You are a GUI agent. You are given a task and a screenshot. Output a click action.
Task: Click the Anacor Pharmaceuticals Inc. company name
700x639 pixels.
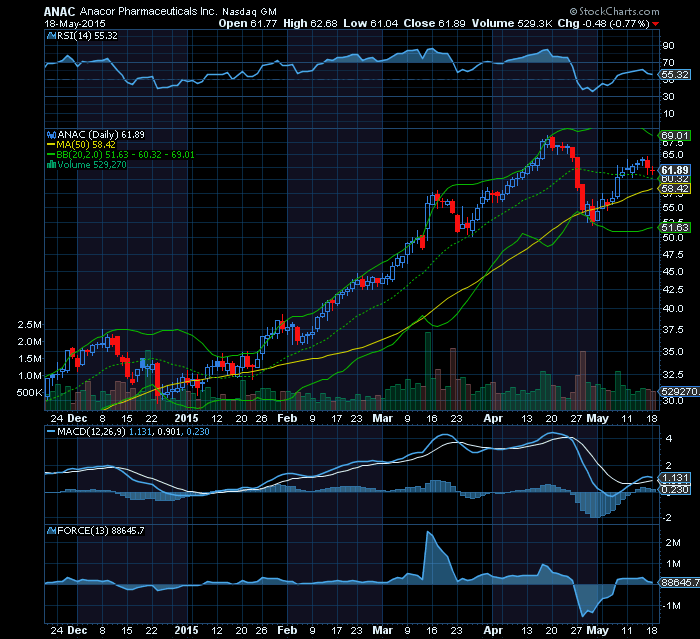[x=149, y=11]
